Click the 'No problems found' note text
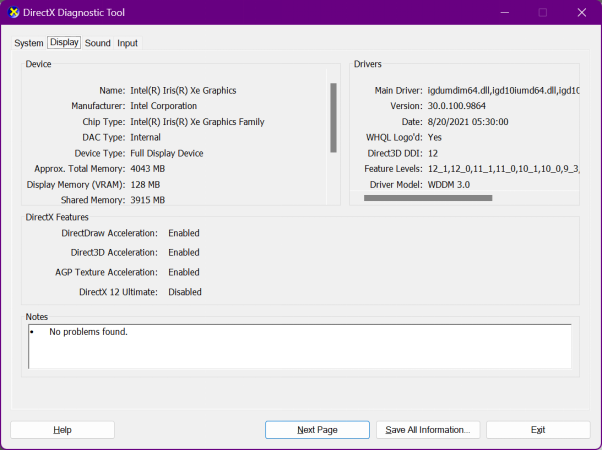 [88, 331]
